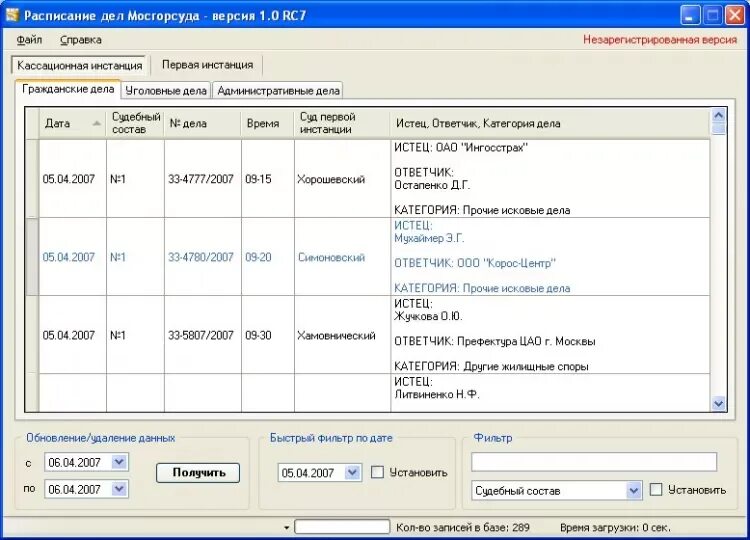
Task: Click the Судебный состав column header
Action: [x=136, y=123]
